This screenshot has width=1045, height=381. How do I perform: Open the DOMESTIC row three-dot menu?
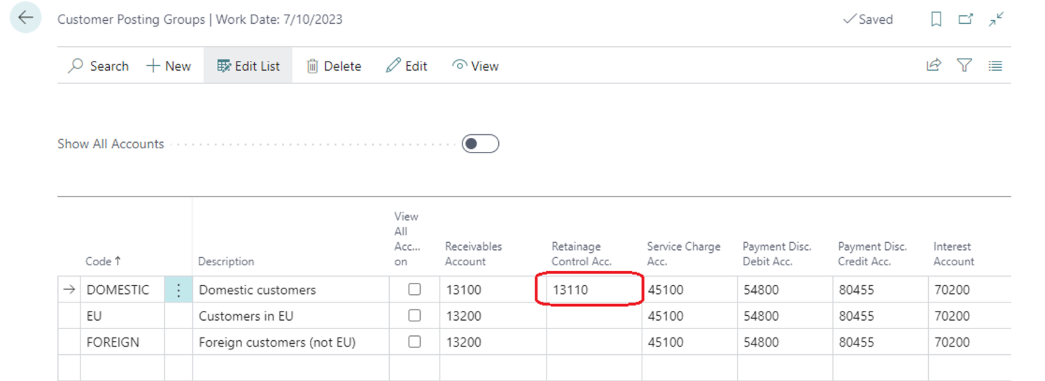[178, 290]
